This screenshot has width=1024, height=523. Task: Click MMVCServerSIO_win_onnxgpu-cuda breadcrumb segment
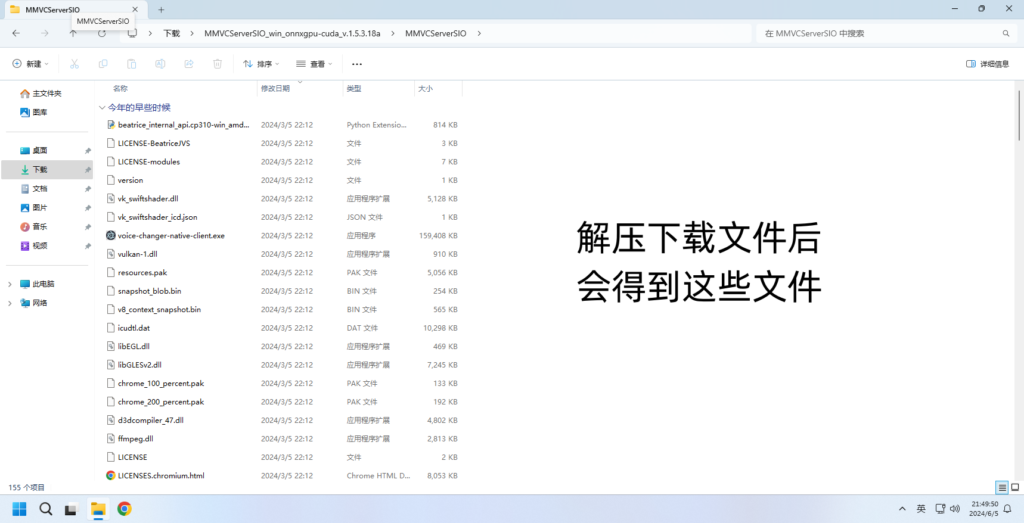[x=292, y=33]
